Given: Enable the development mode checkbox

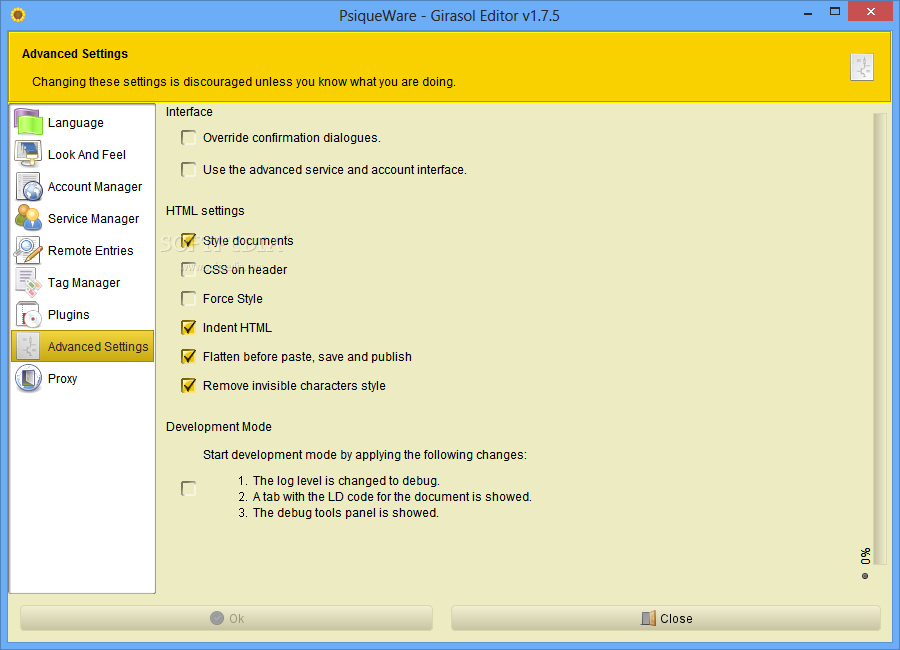Looking at the screenshot, I should tap(188, 489).
